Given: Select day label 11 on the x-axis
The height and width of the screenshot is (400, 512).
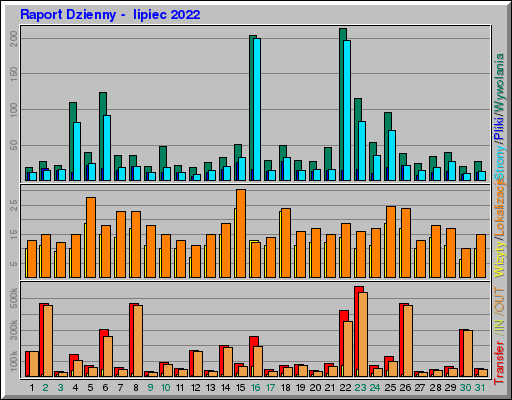Looking at the screenshot, I should (x=180, y=388).
